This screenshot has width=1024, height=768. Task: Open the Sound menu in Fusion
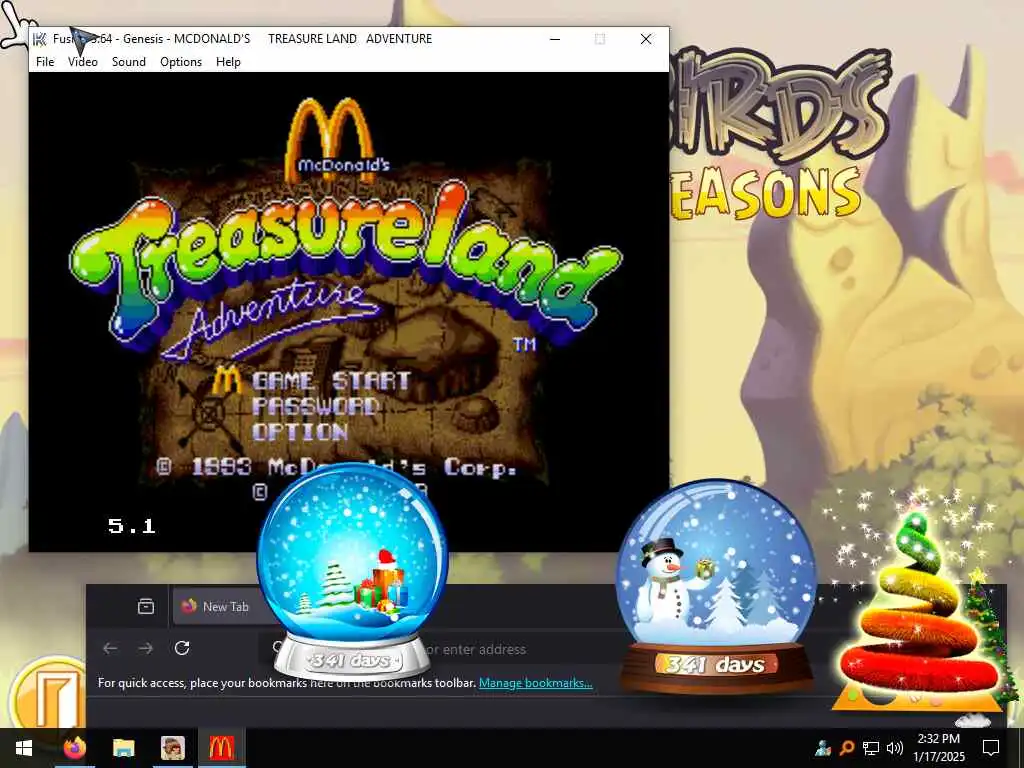(129, 61)
